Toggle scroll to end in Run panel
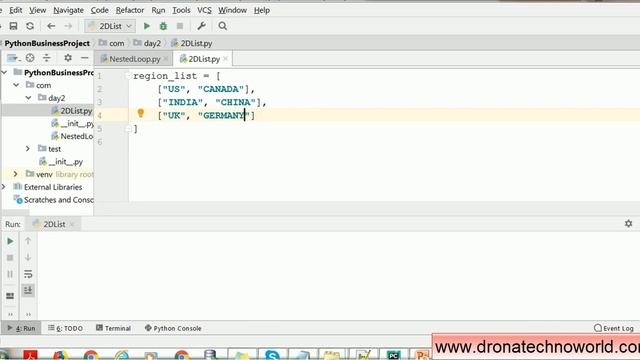Screen dimensions: 640x360 pos(28,291)
